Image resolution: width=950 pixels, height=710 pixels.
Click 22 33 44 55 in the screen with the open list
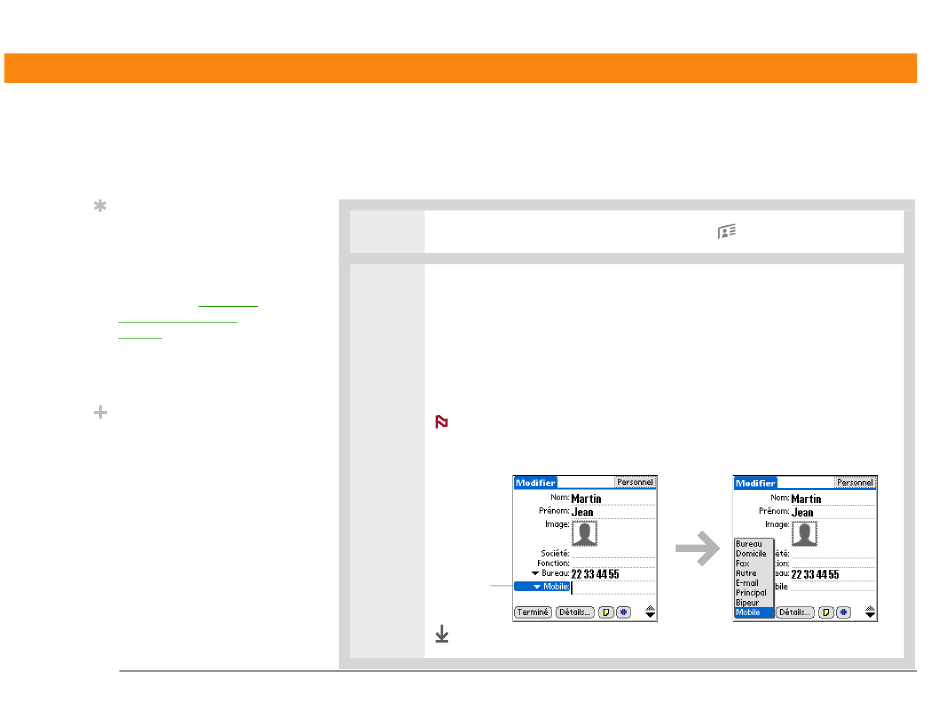(815, 574)
